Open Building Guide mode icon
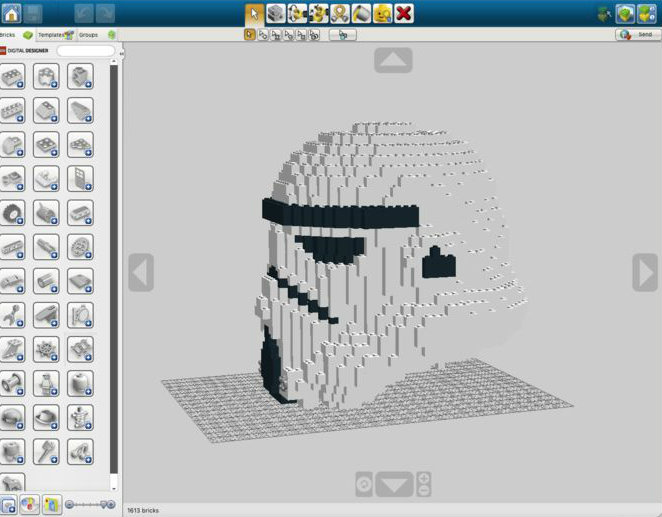This screenshot has height=517, width=662. (x=647, y=14)
